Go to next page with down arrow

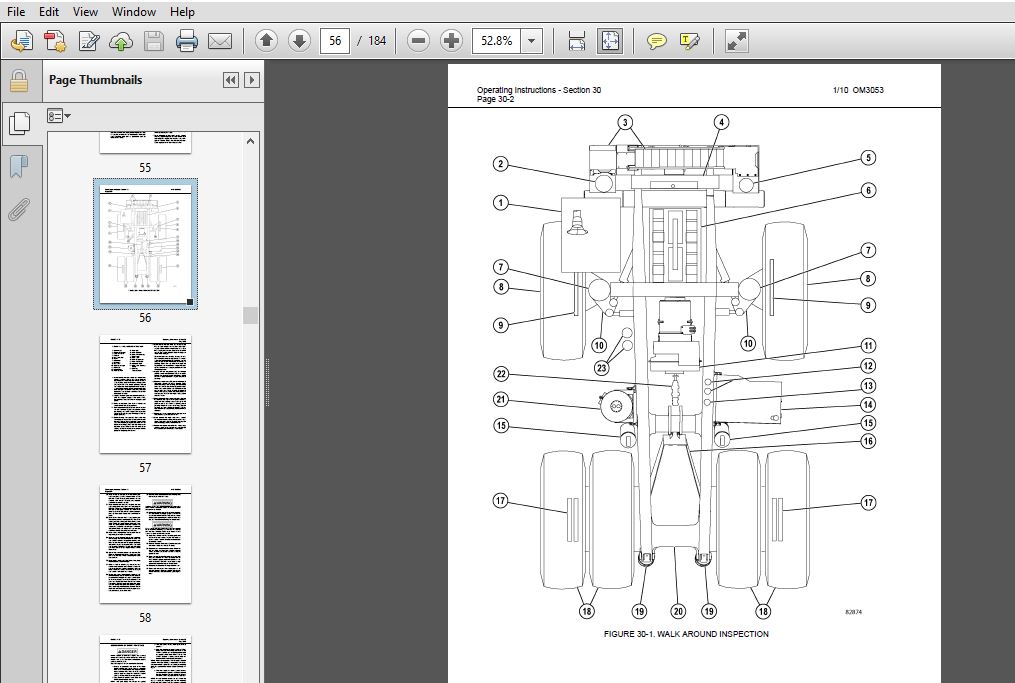tap(298, 41)
